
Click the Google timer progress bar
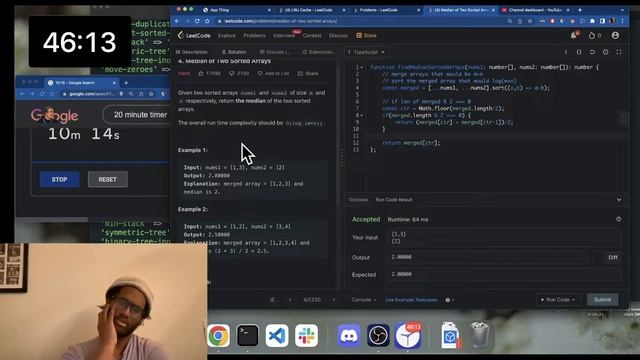pyautogui.click(x=101, y=162)
